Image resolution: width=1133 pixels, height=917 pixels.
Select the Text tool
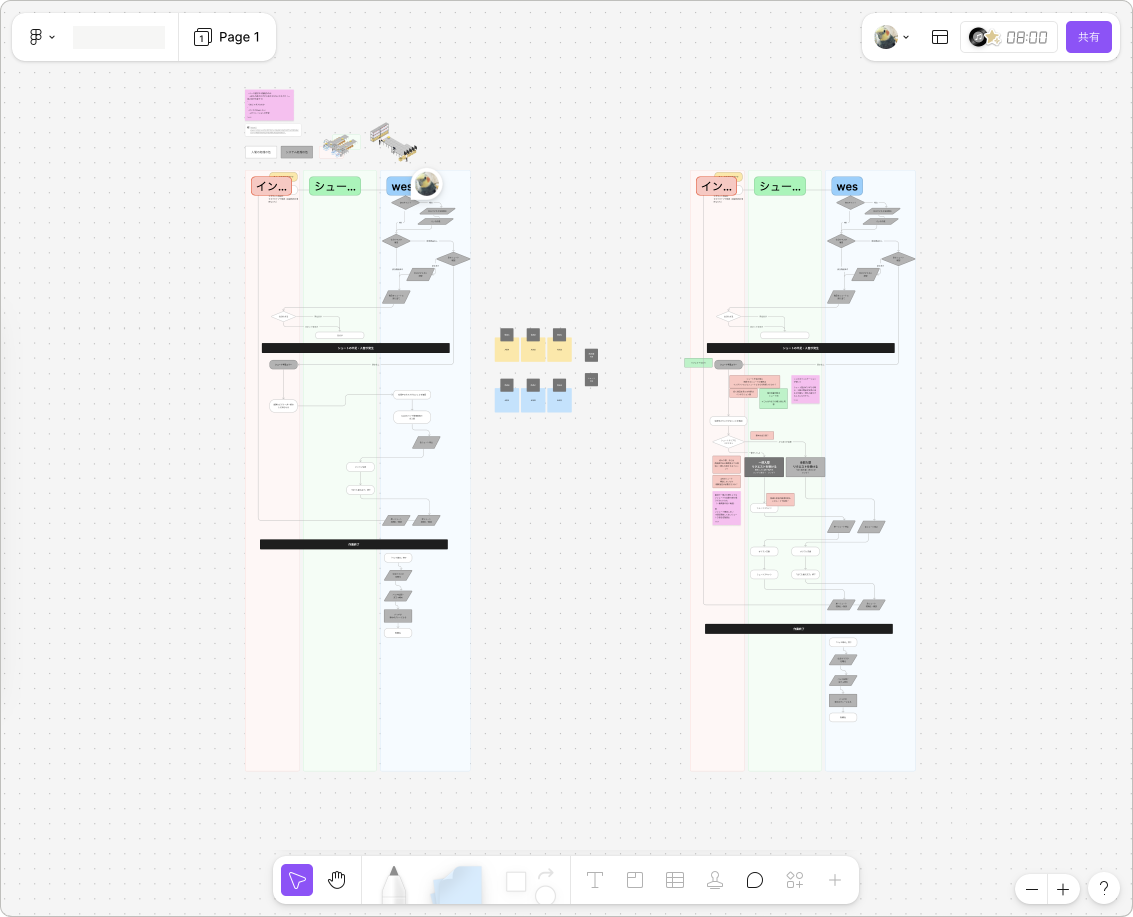(595, 880)
